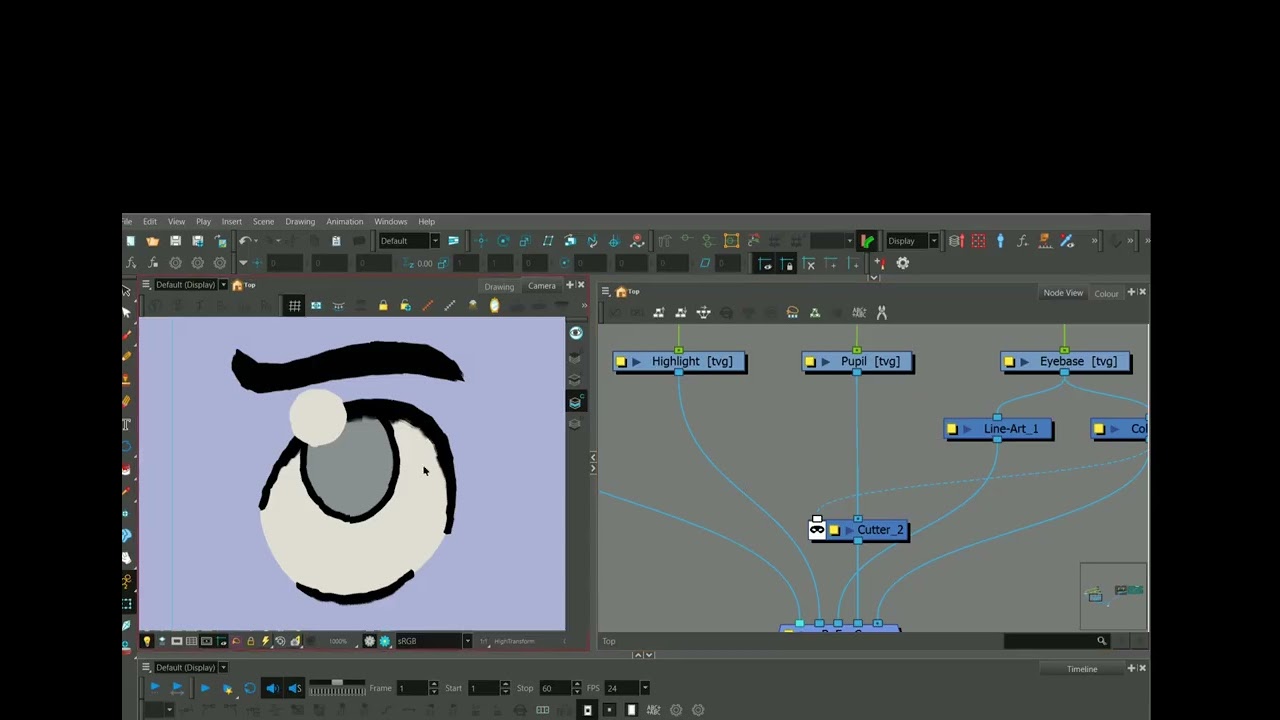1280x720 pixels.
Task: Click the Undo arrow icon
Action: point(244,241)
